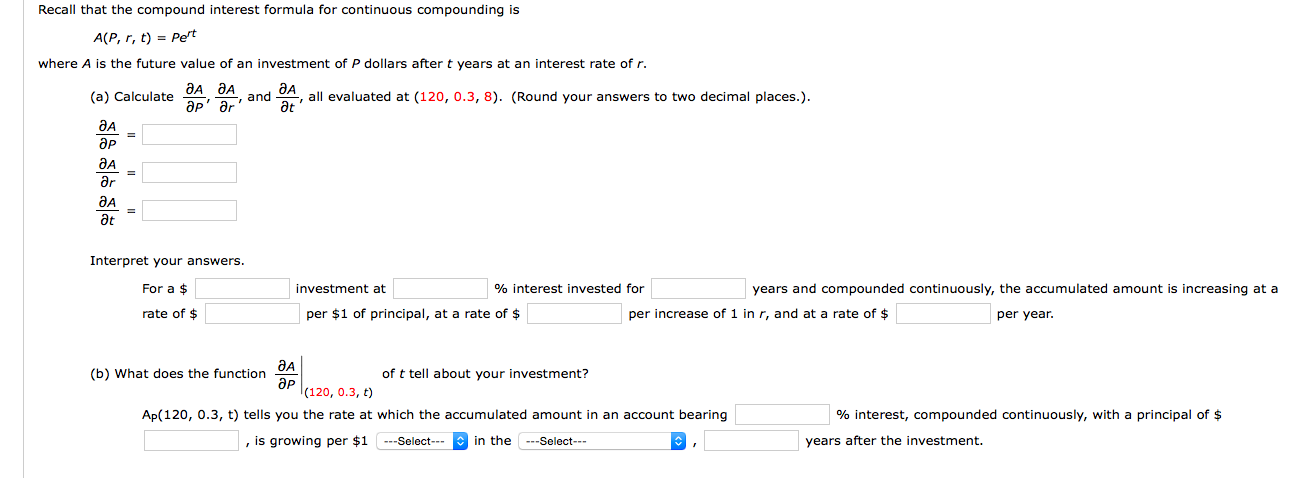
Task: Select the field before 'per year.'
Action: tap(943, 314)
